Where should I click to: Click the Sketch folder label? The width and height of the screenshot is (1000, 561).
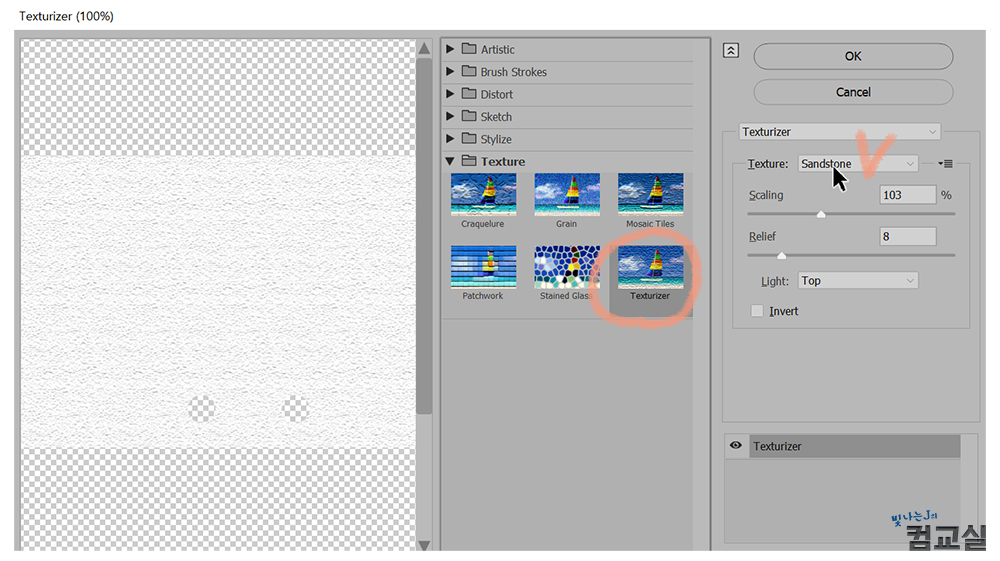496,117
